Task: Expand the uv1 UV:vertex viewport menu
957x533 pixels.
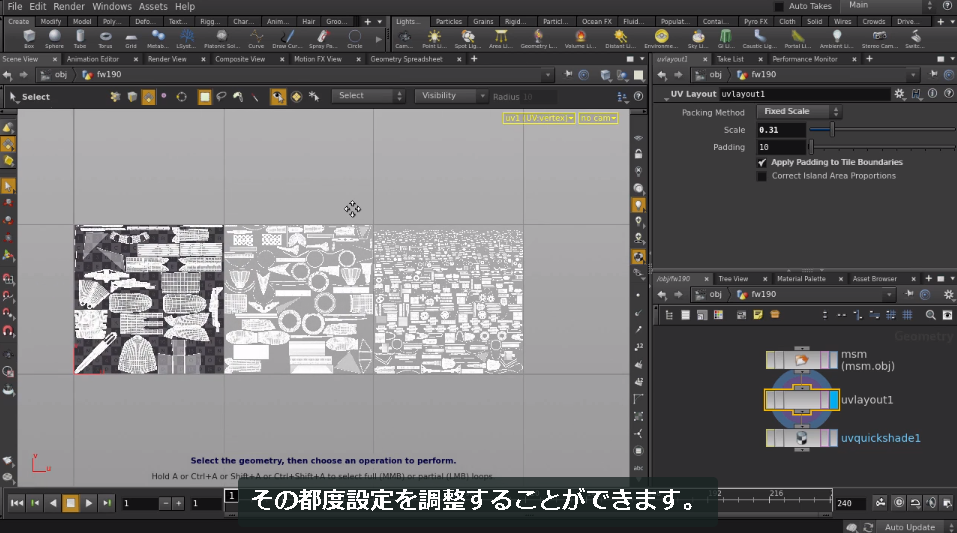Action: [x=539, y=118]
